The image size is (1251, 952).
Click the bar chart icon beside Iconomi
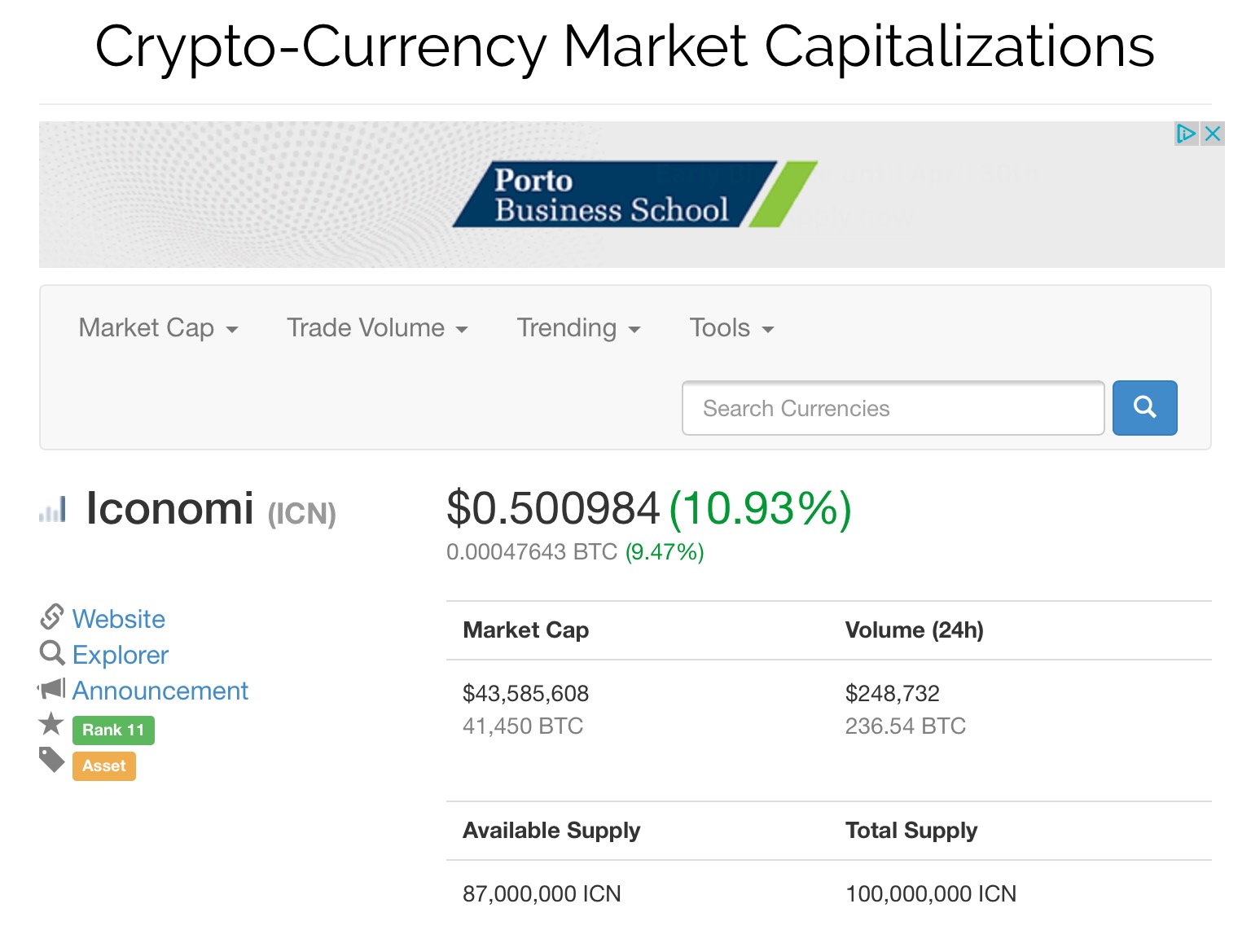(54, 510)
